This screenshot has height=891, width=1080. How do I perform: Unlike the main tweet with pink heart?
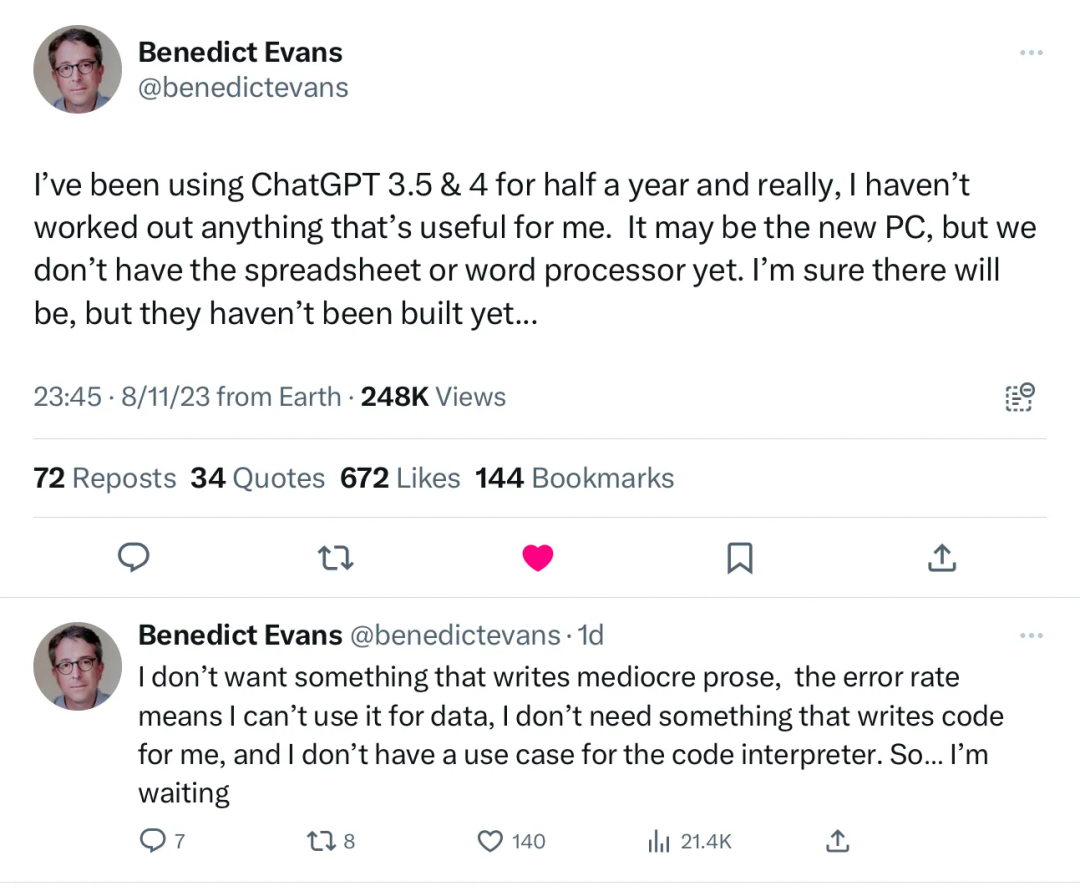point(538,557)
